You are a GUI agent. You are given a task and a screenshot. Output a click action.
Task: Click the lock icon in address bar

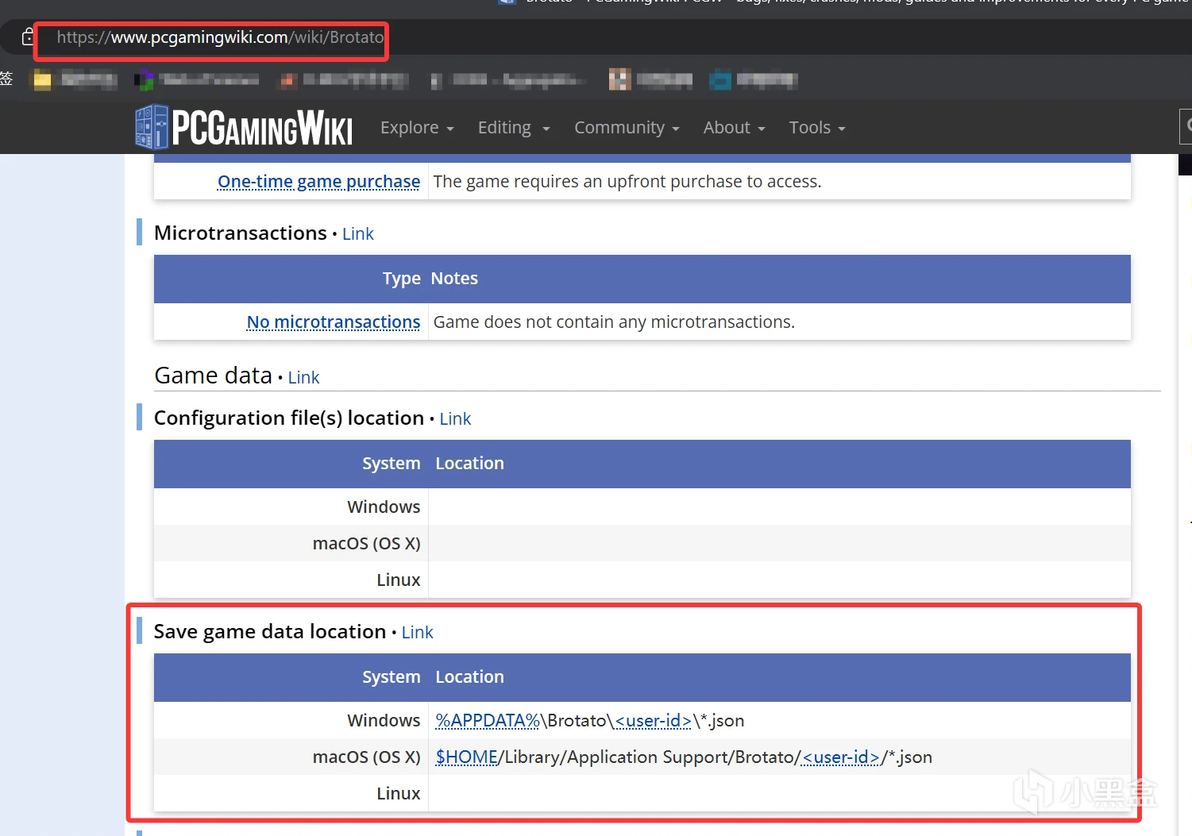27,36
